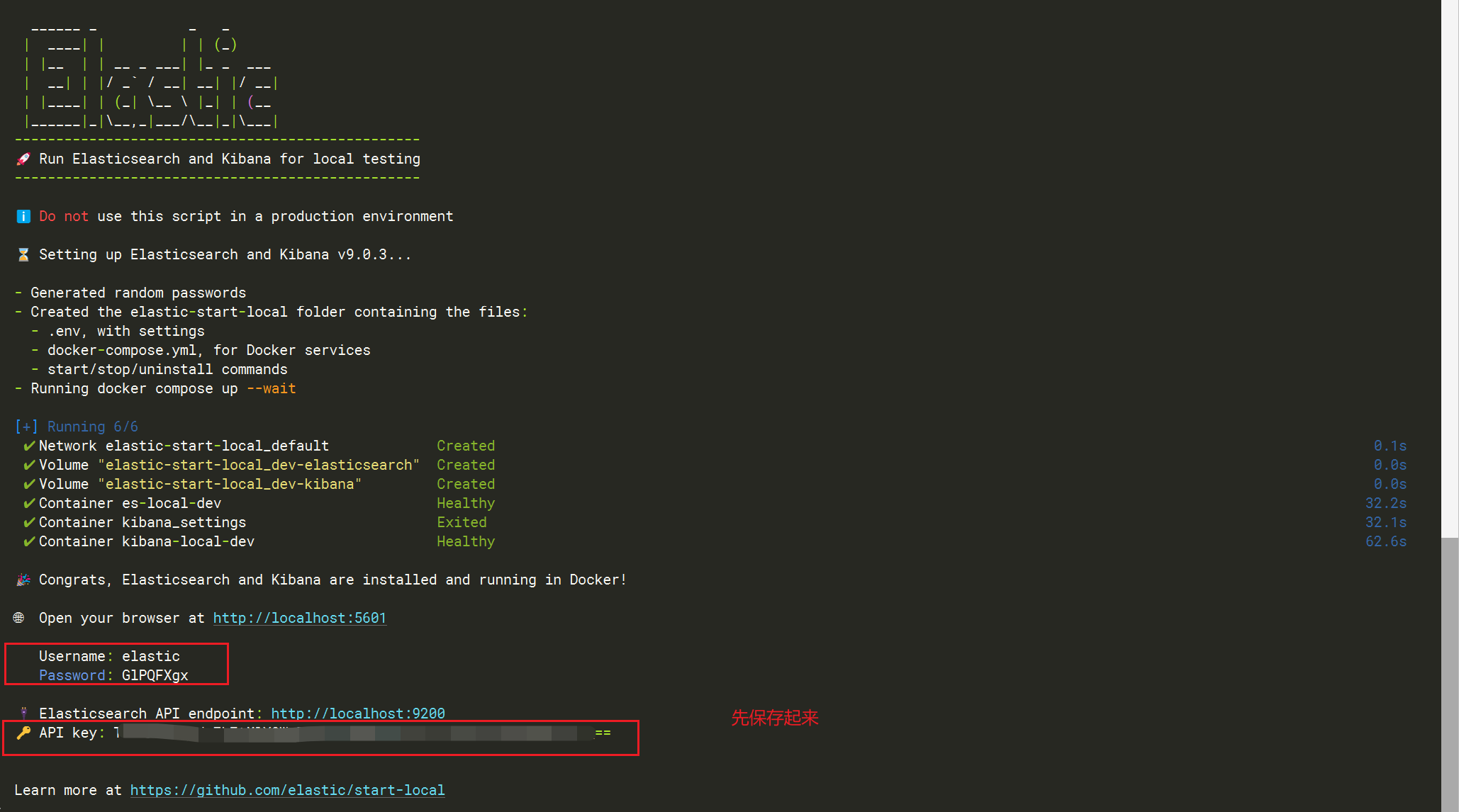The width and height of the screenshot is (1459, 812).
Task: Click 'Container kibana_settings' text
Action: [x=142, y=522]
